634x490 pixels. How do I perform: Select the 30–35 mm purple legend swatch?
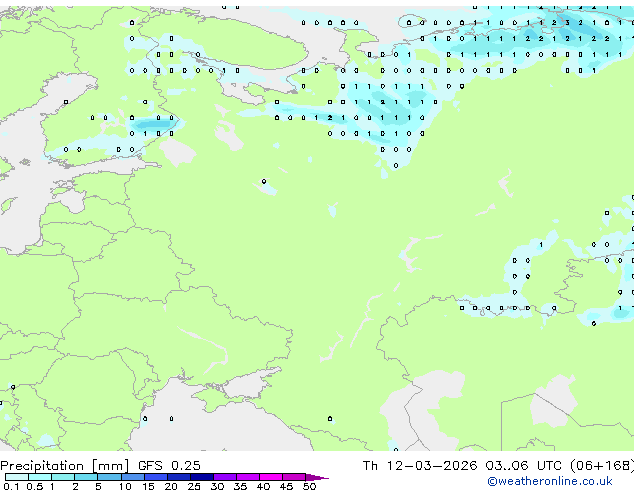tap(225, 477)
